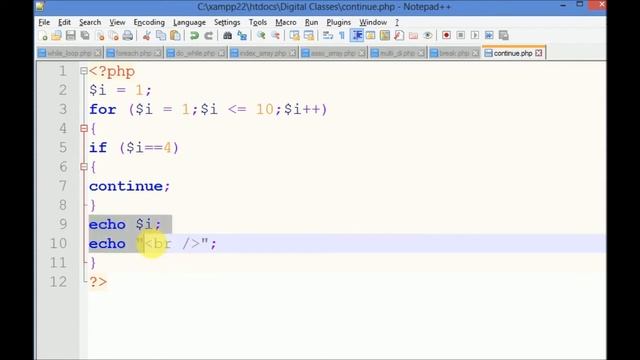The width and height of the screenshot is (640, 360).
Task: Click the Cut scissors icon
Action: [147, 36]
